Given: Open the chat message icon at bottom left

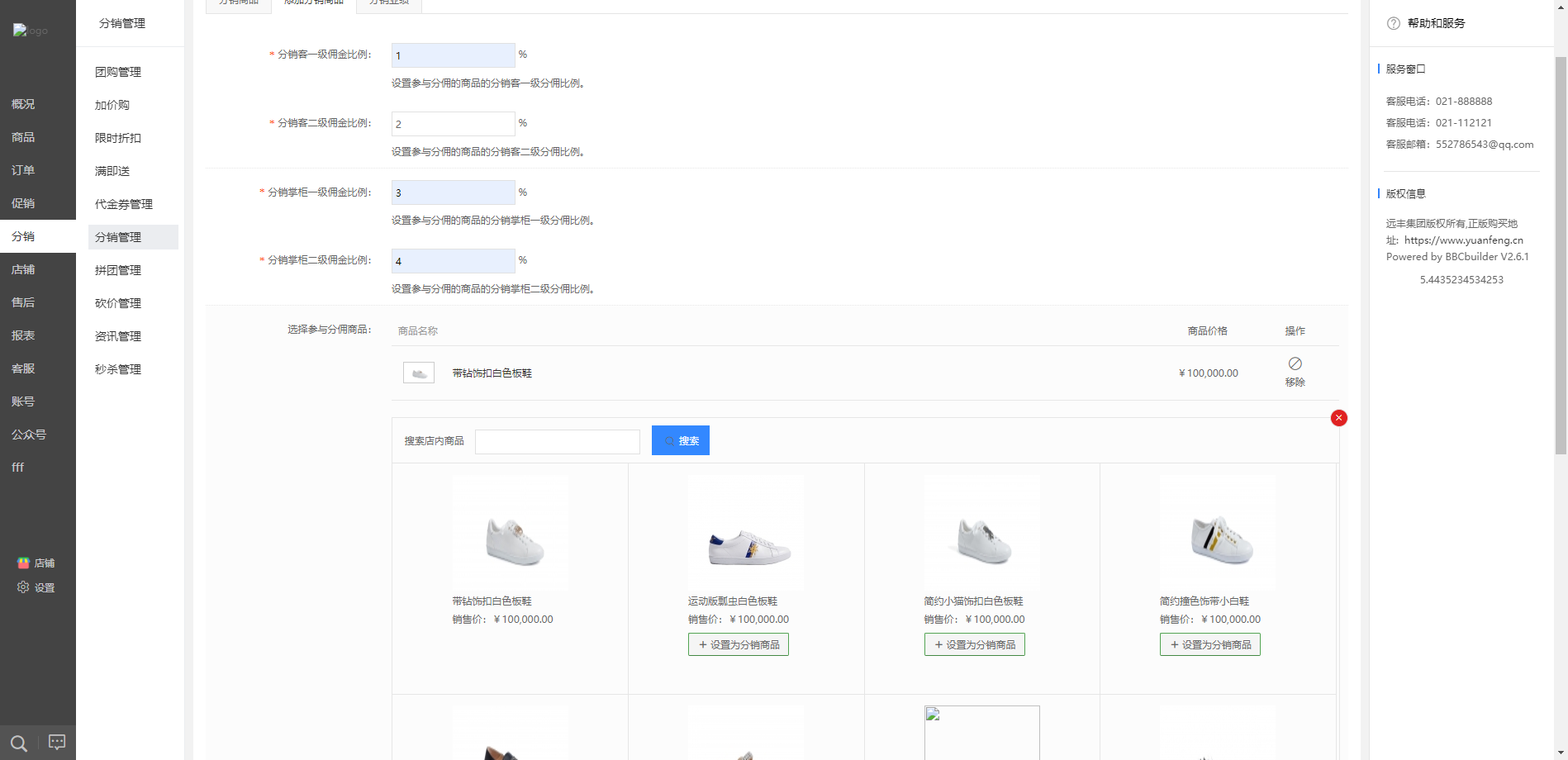Looking at the screenshot, I should [57, 742].
